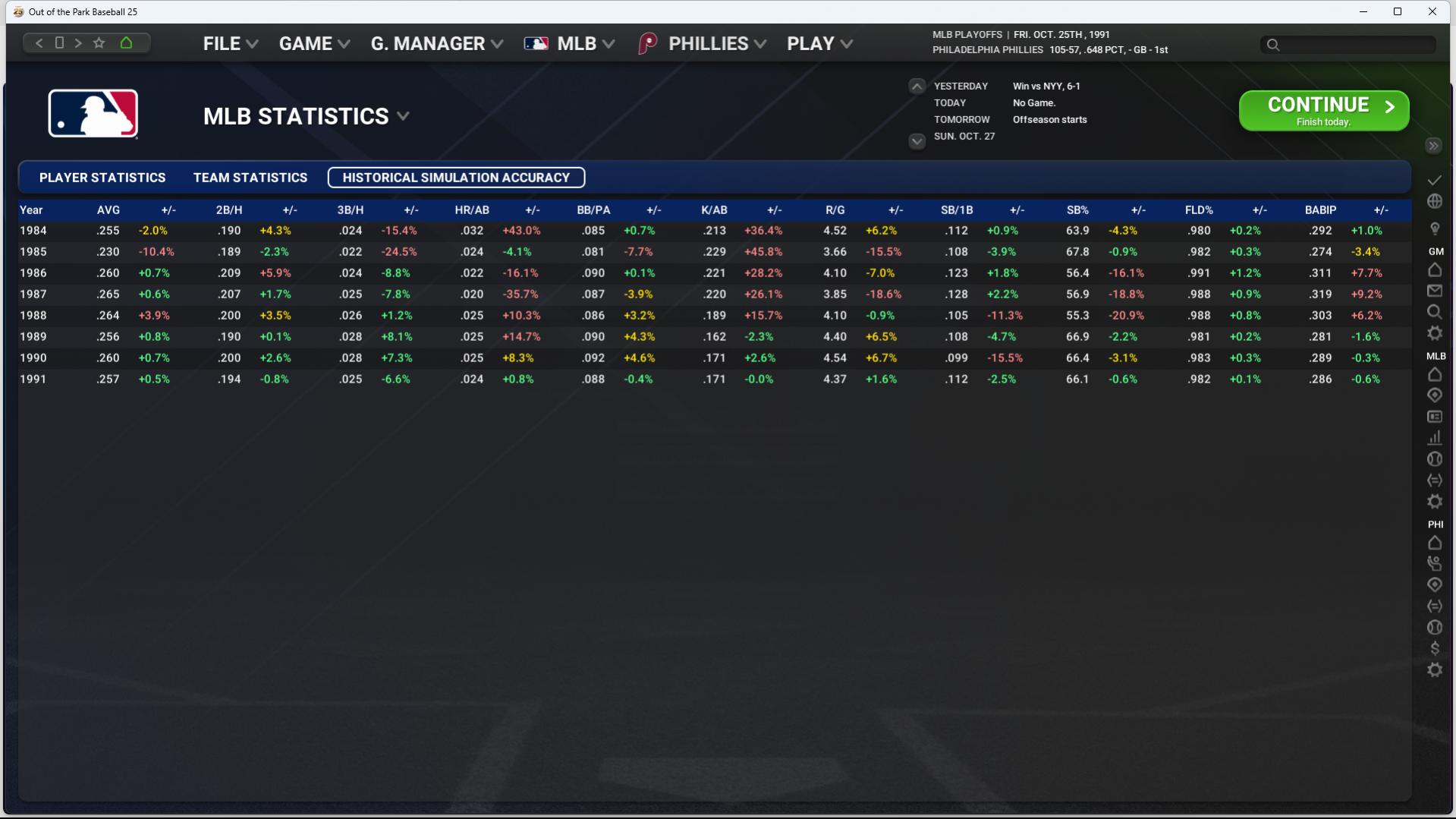Click the BB/PA column header
The image size is (1456, 819).
593,210
